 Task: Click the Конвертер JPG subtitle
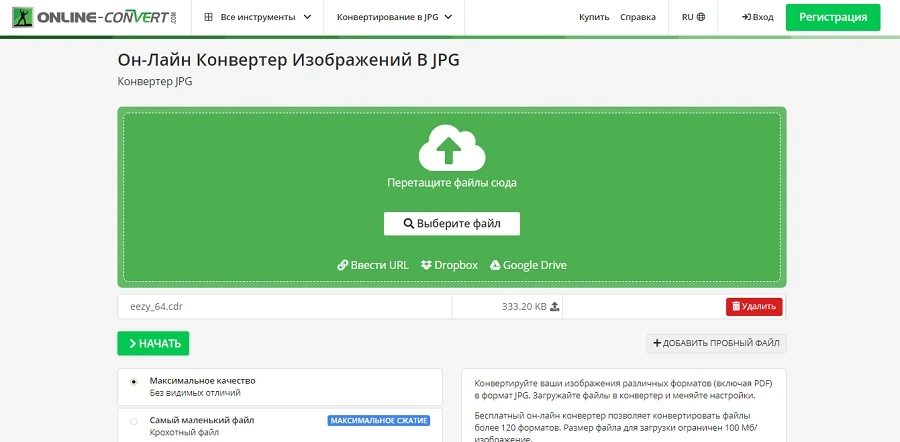[155, 82]
